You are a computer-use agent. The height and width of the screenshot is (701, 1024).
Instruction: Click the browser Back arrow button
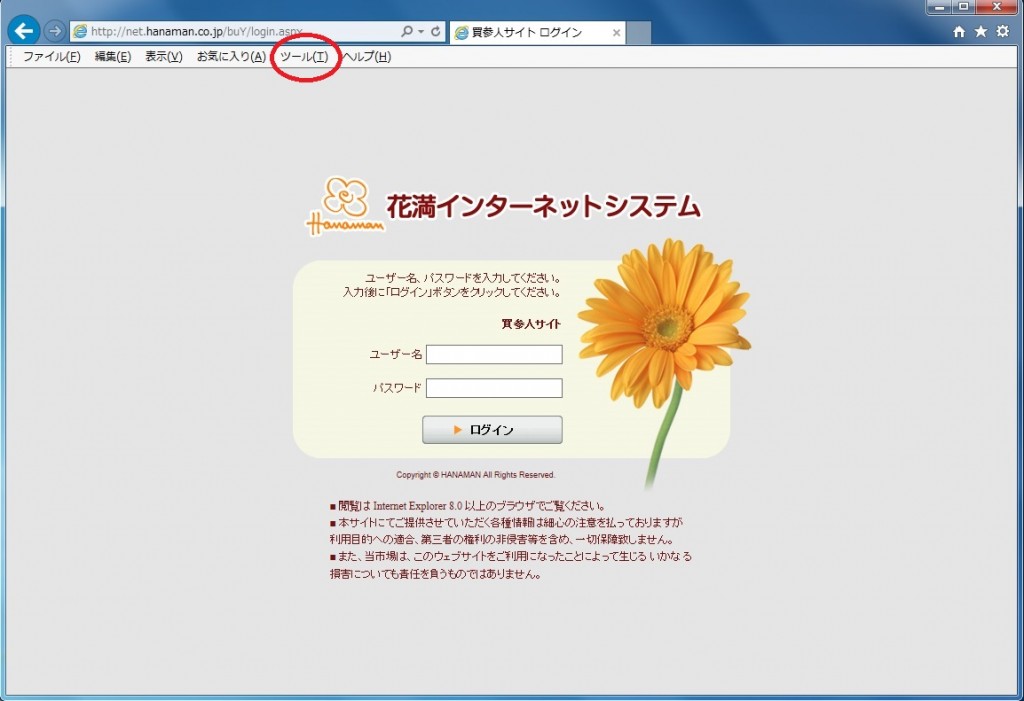23,31
